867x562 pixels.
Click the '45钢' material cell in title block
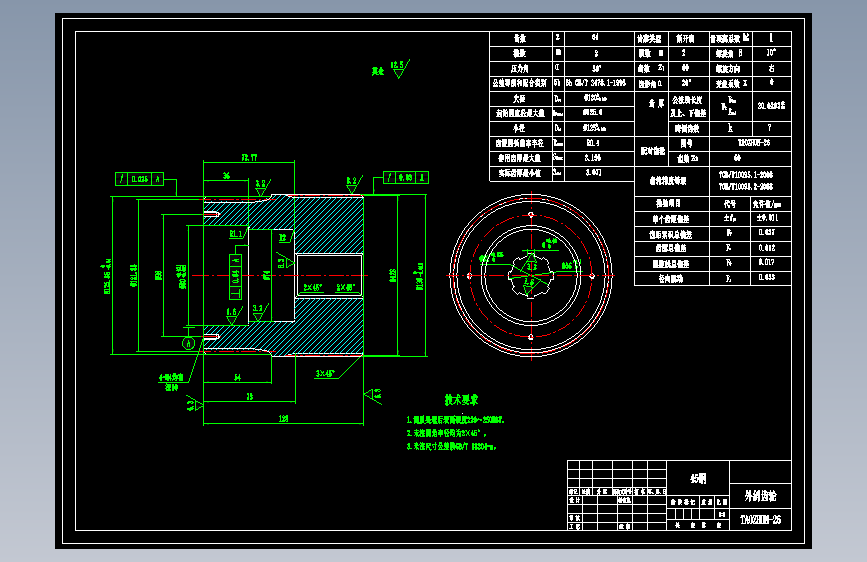click(698, 478)
